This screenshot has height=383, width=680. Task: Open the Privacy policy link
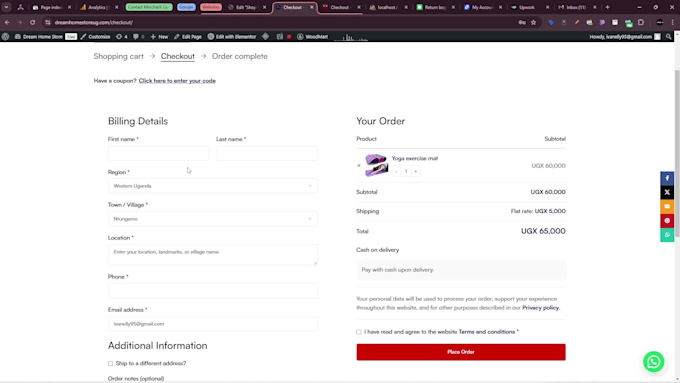click(540, 308)
